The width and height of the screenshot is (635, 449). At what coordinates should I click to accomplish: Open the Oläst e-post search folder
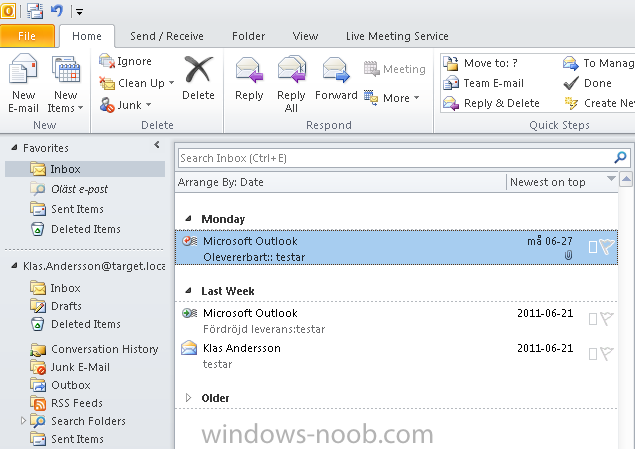[x=79, y=189]
